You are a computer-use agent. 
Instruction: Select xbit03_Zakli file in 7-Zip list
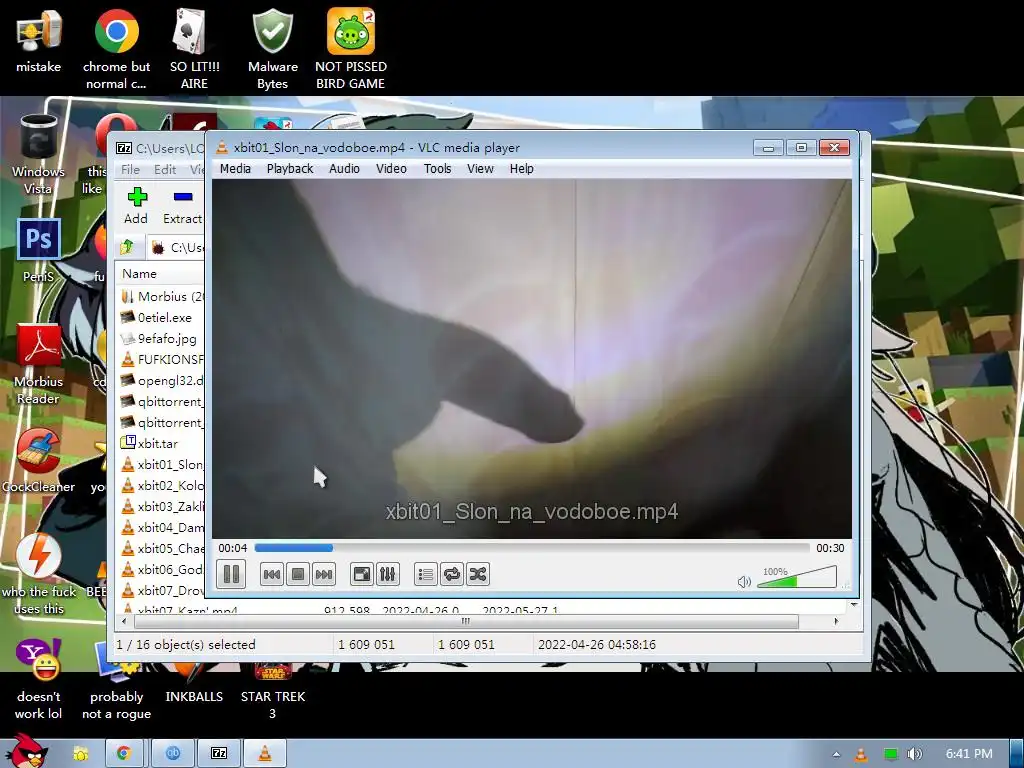[162, 506]
